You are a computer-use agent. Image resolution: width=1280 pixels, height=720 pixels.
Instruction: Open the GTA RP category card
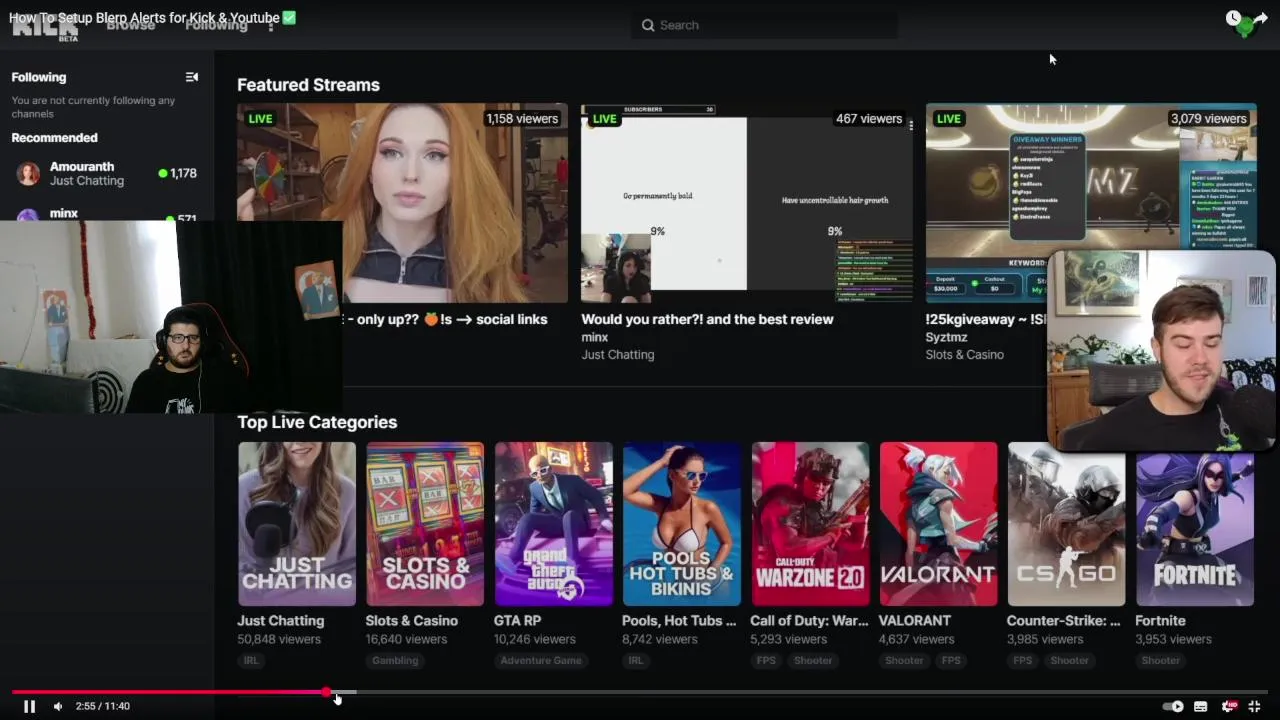(x=553, y=524)
